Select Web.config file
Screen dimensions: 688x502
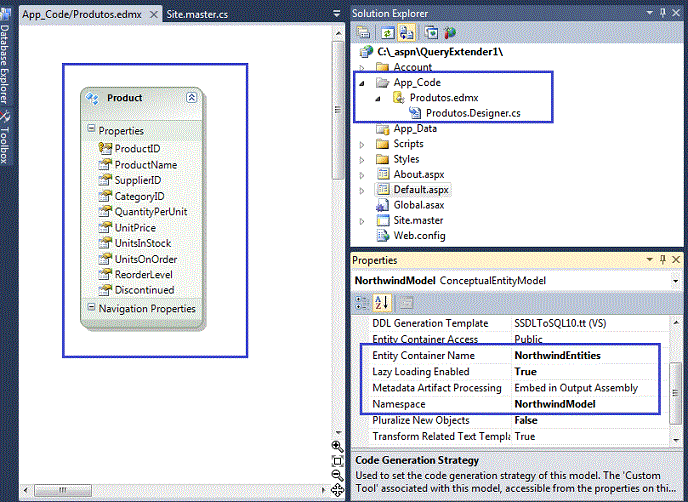tap(419, 236)
